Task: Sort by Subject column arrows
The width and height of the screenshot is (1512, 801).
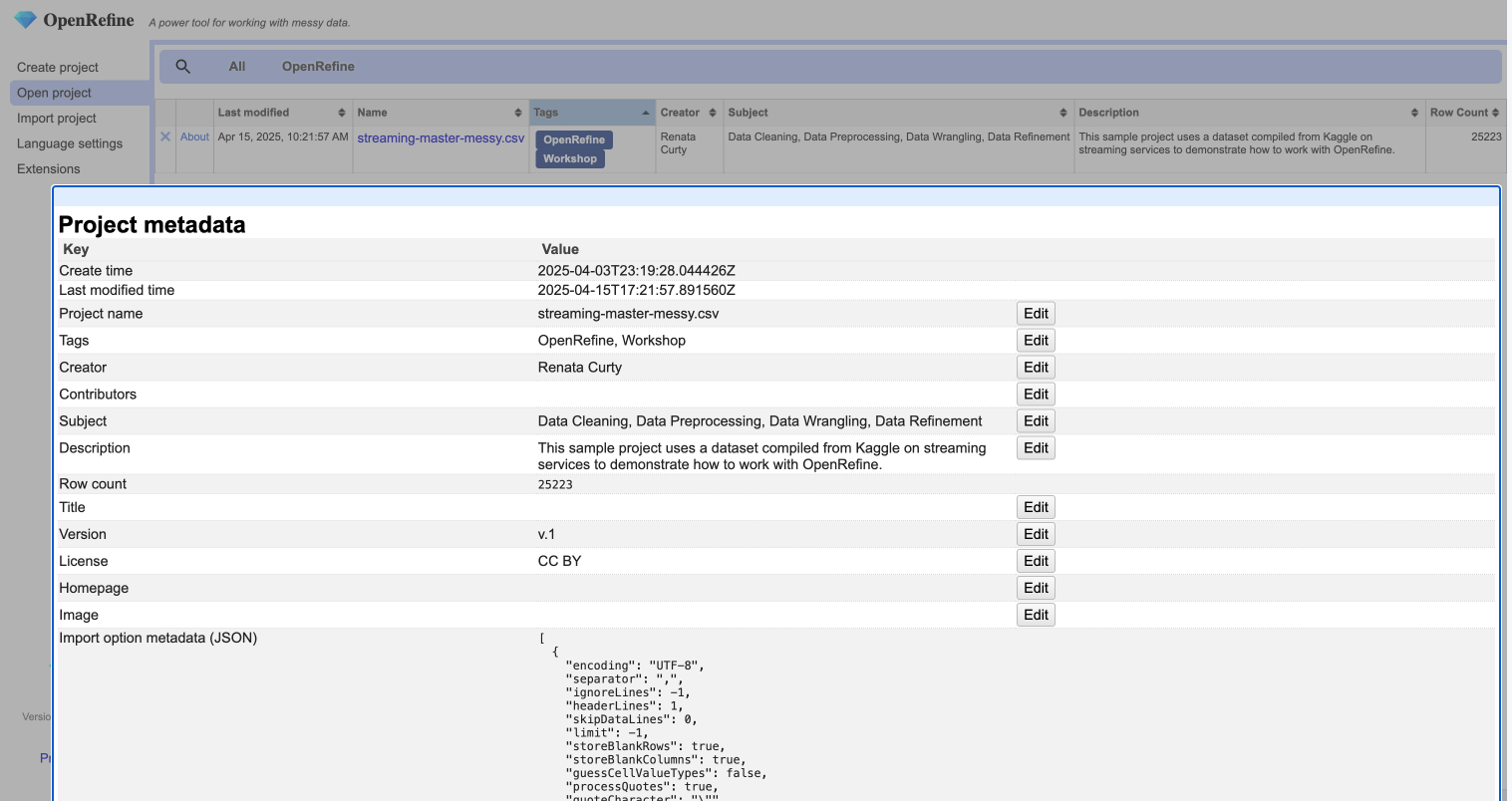Action: click(1063, 113)
